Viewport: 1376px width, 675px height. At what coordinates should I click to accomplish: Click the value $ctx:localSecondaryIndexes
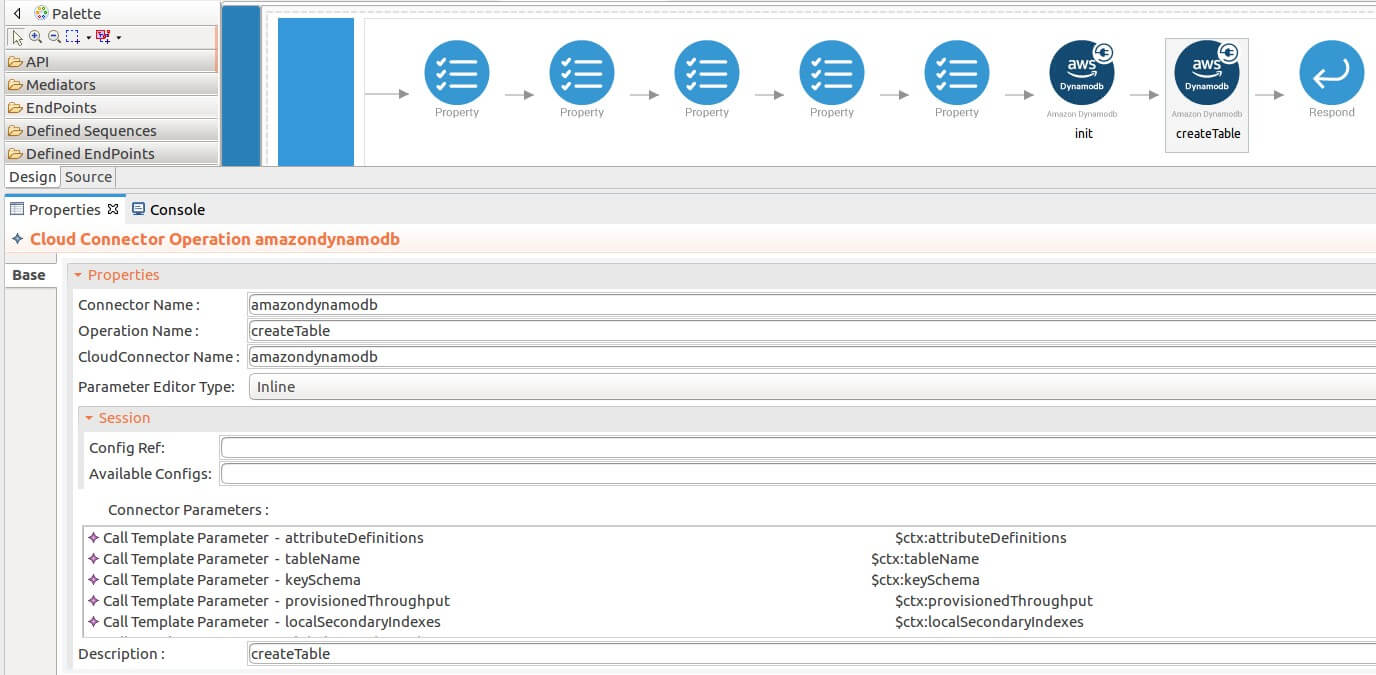point(989,622)
